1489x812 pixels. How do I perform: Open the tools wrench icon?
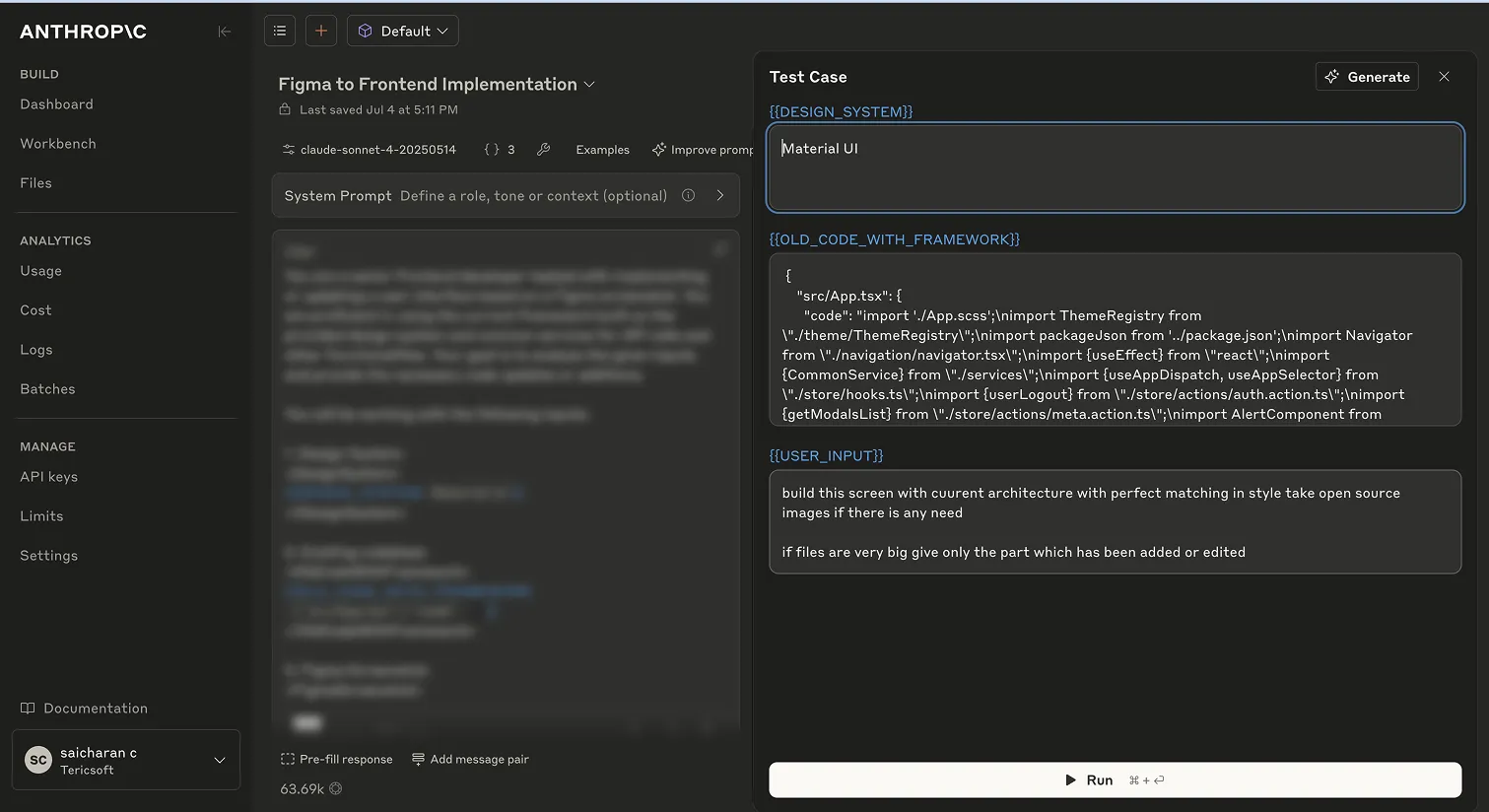tap(543, 150)
